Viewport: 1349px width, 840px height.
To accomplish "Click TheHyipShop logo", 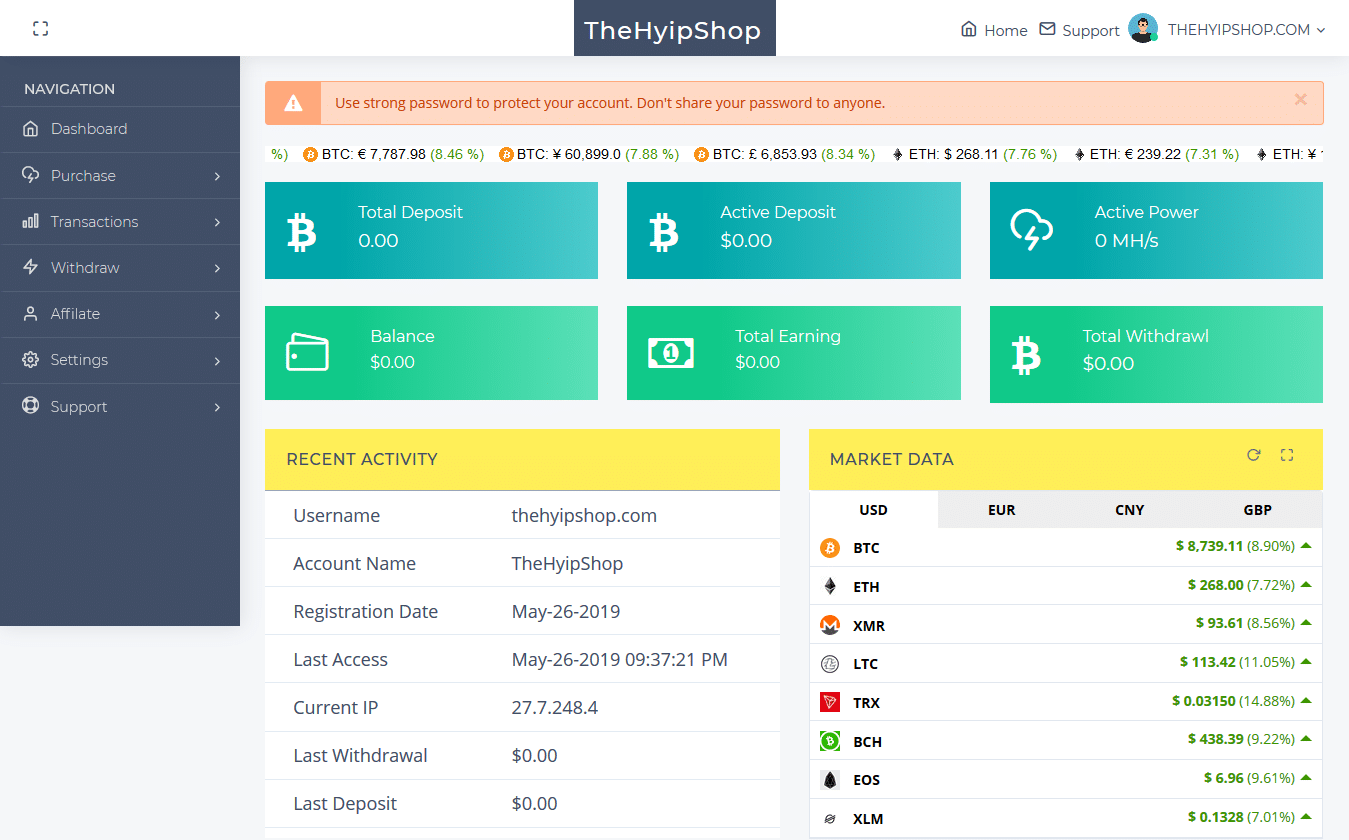I will [x=674, y=29].
